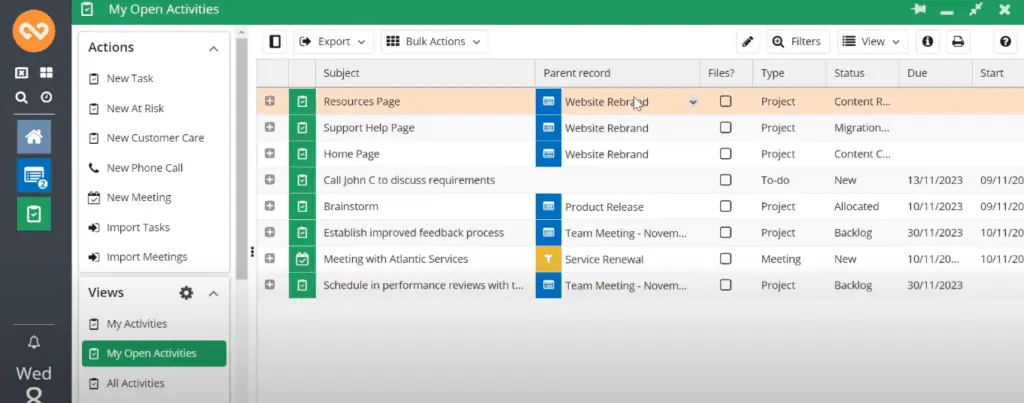Tick Files checkbox for Resources Page
This screenshot has width=1024, height=403.
click(x=726, y=101)
